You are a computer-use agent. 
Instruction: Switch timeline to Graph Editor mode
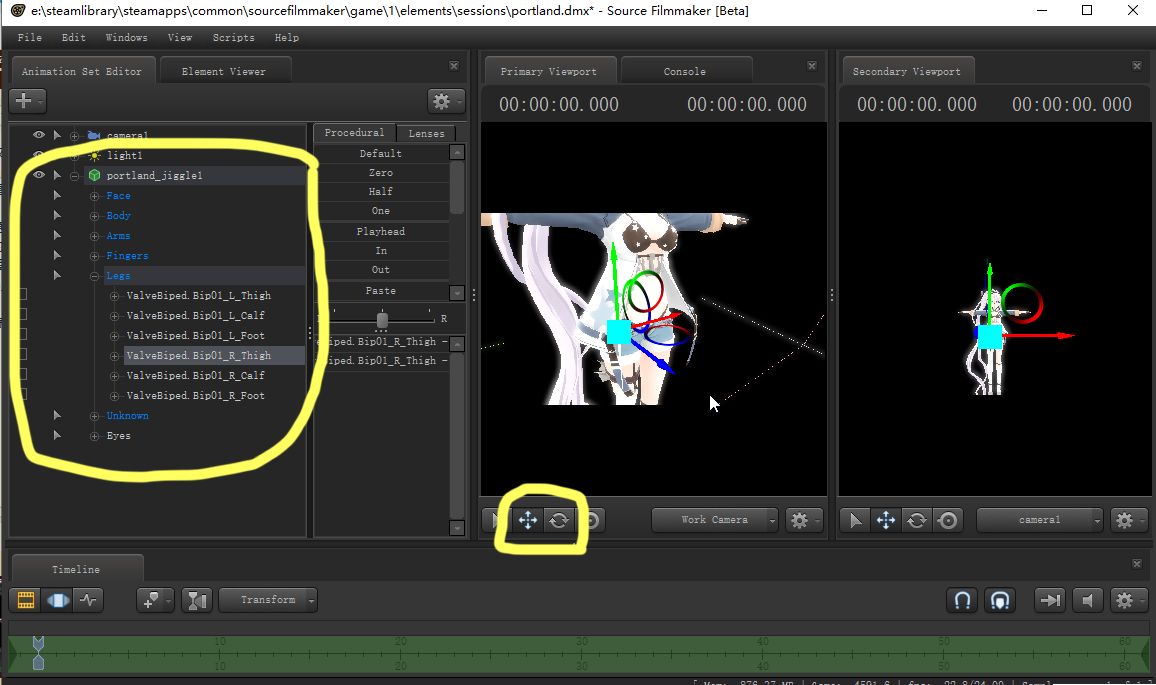click(x=88, y=600)
